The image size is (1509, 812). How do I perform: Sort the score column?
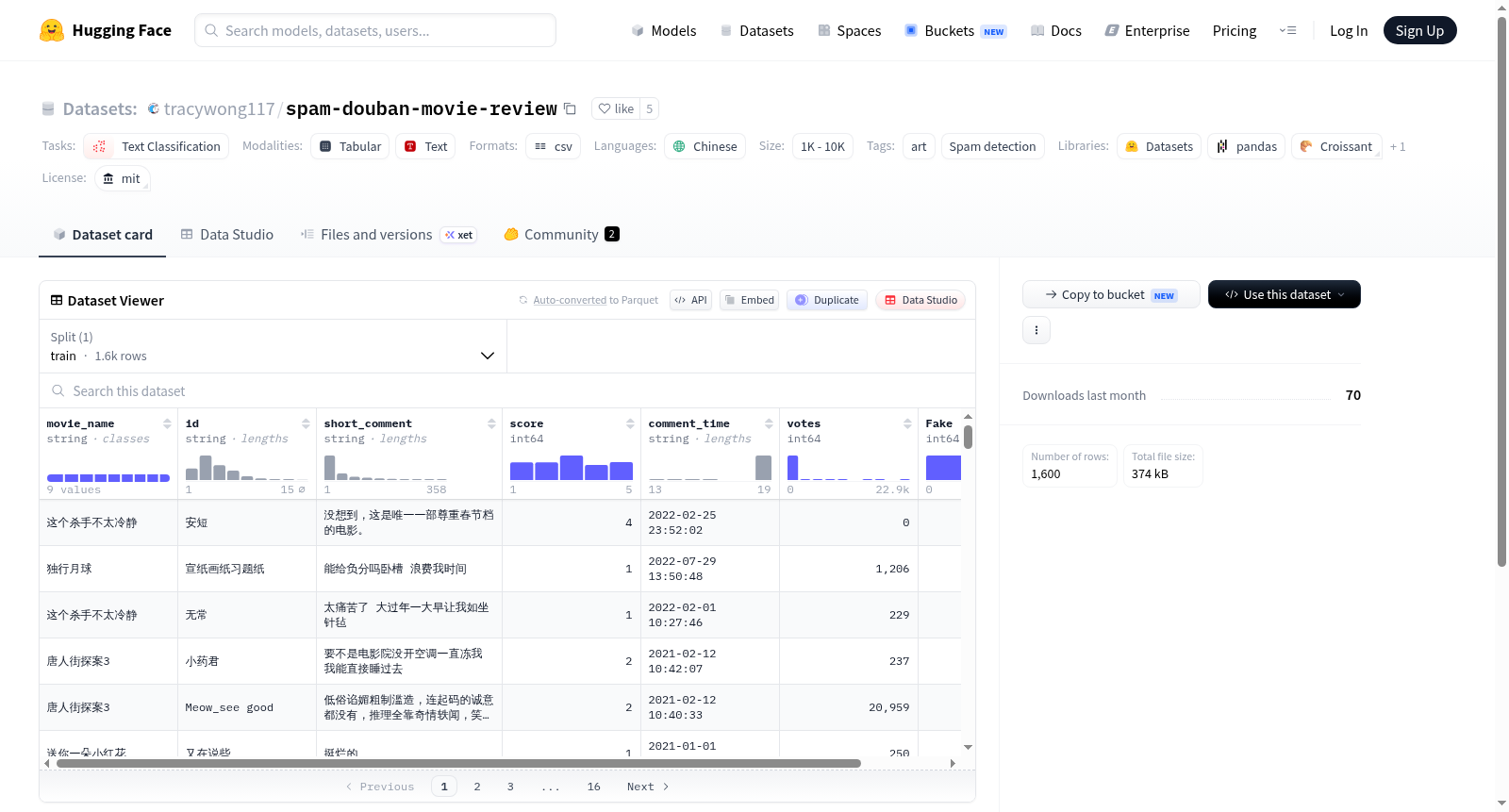click(x=630, y=423)
